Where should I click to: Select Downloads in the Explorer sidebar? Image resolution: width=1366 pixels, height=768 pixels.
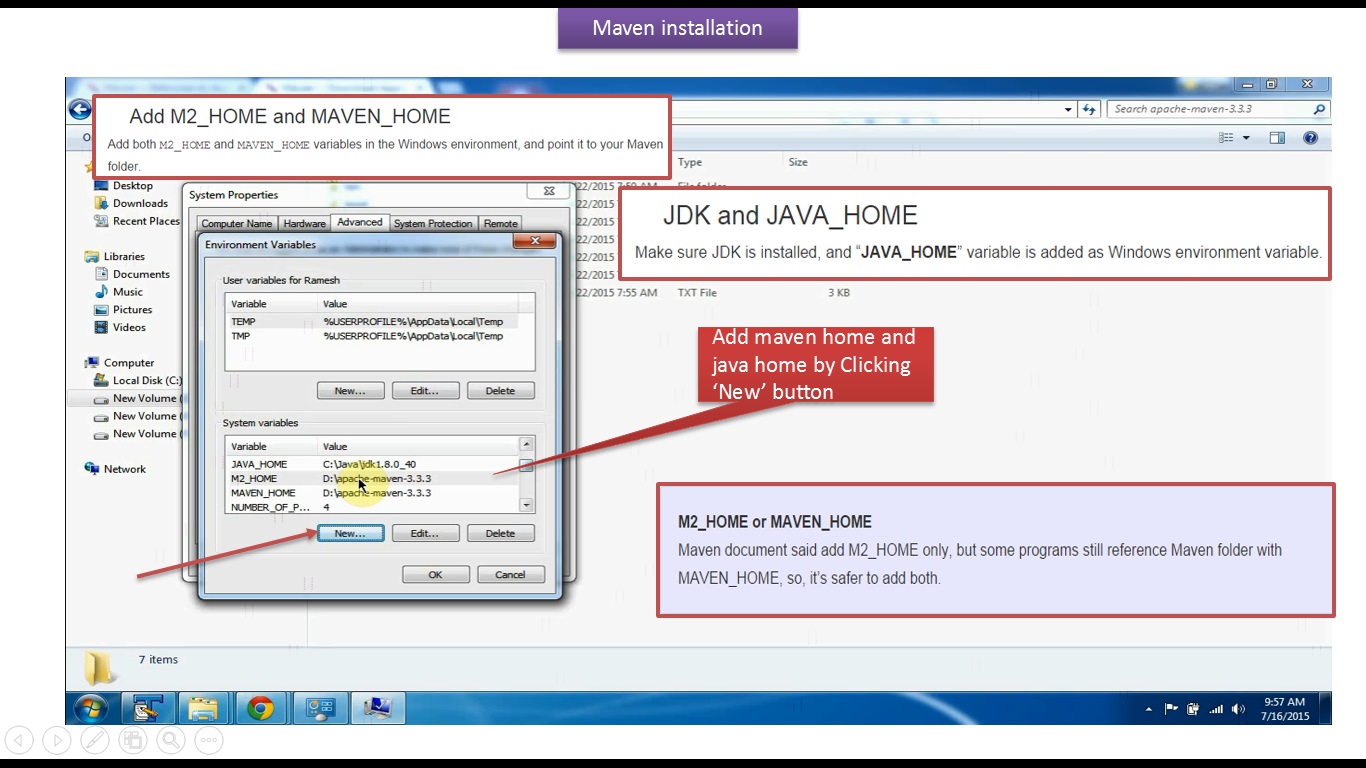[x=132, y=203]
